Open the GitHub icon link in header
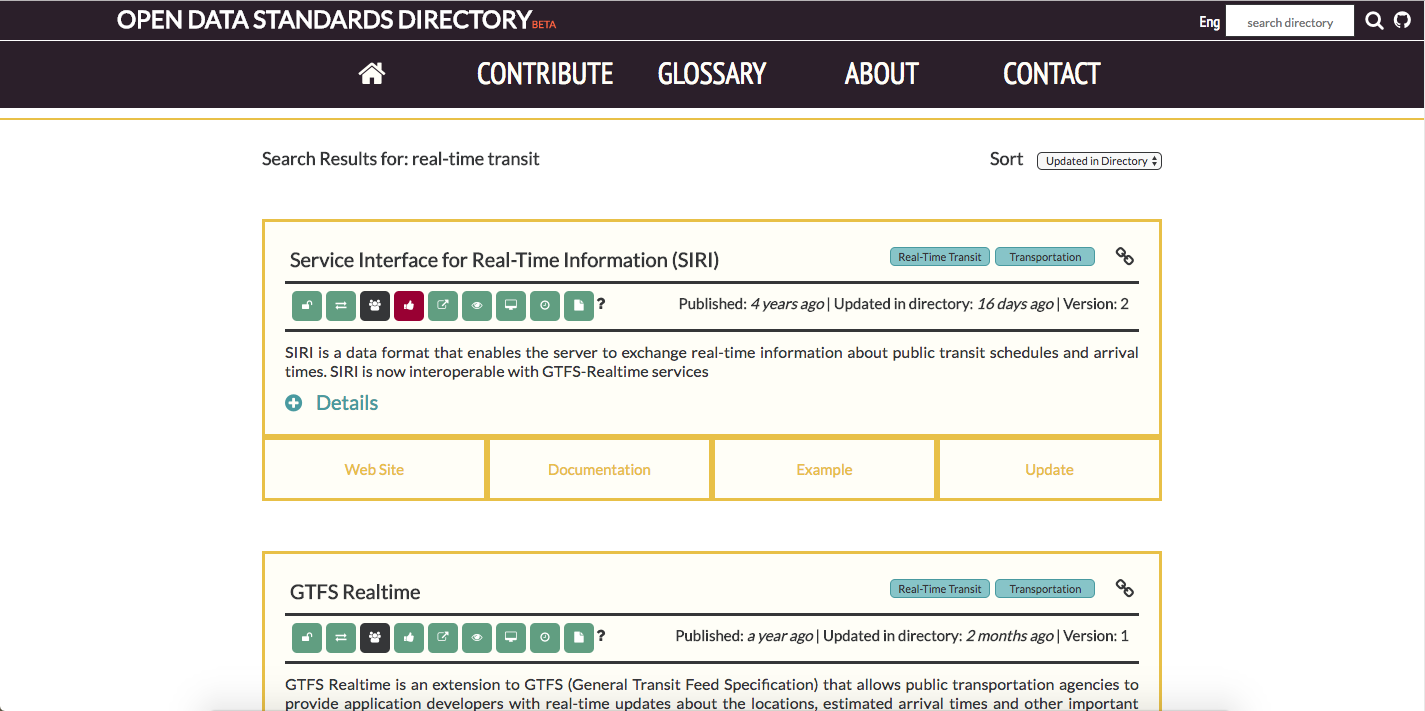 [1402, 21]
